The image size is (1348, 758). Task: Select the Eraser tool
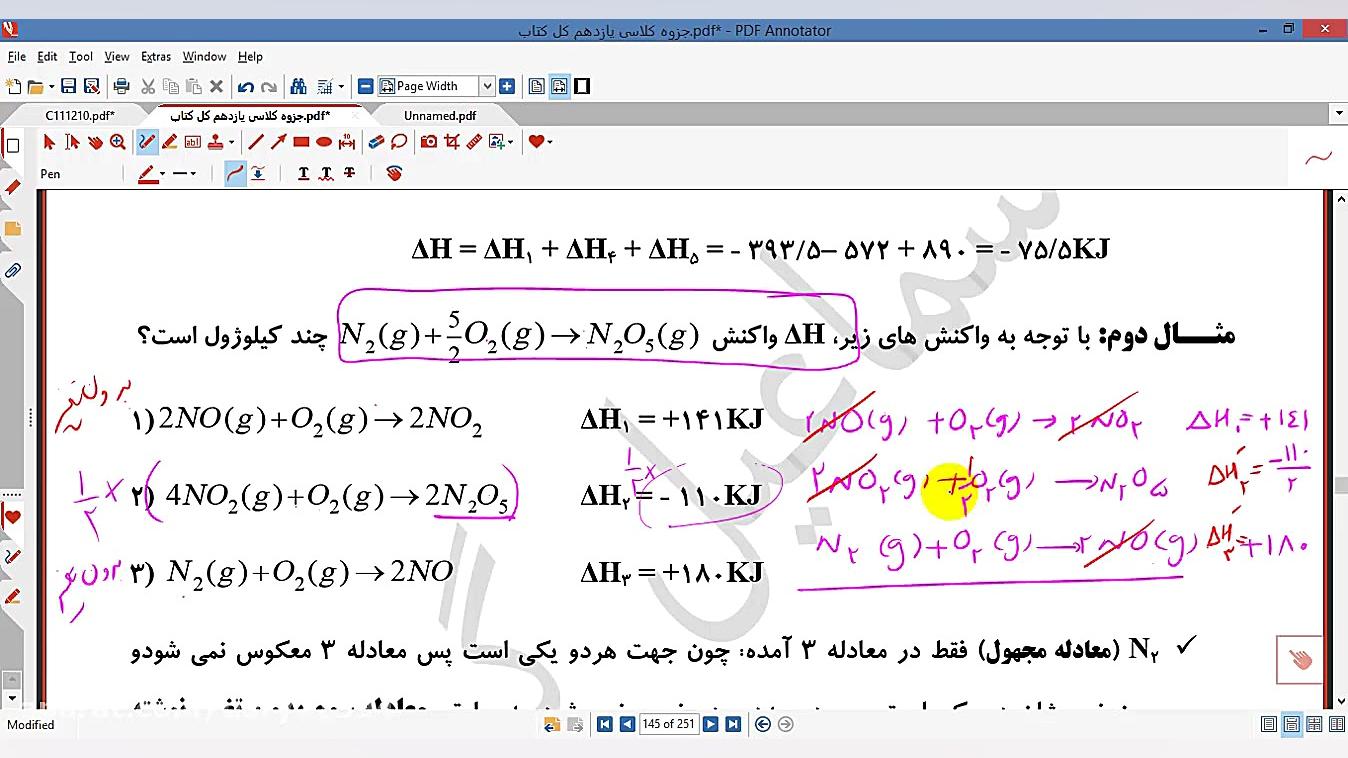[x=376, y=142]
